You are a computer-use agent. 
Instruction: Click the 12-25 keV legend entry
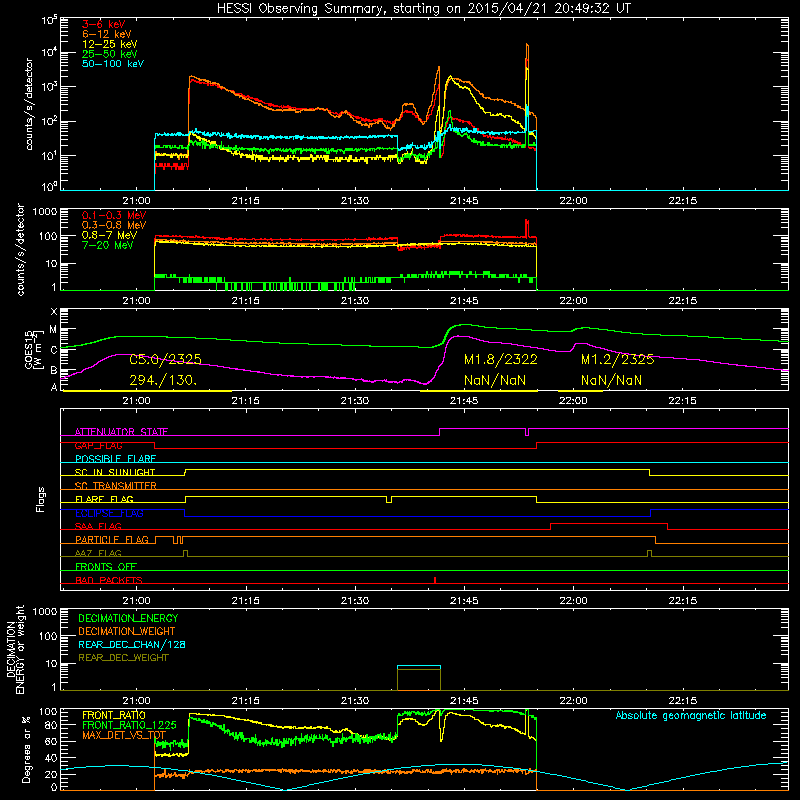pyautogui.click(x=109, y=44)
